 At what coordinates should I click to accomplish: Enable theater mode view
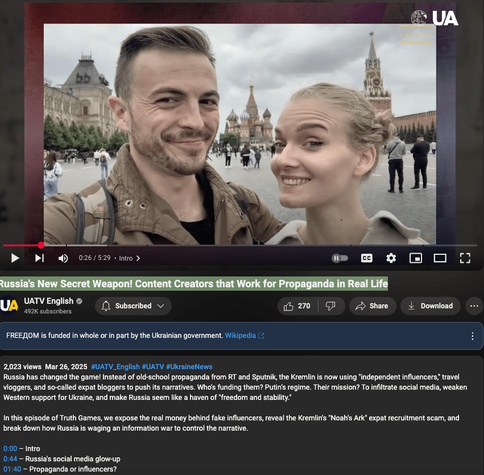coord(440,258)
